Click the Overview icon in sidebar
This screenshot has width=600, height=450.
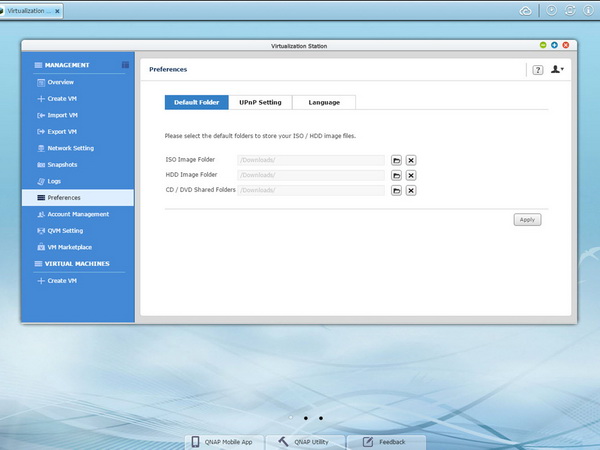click(41, 82)
